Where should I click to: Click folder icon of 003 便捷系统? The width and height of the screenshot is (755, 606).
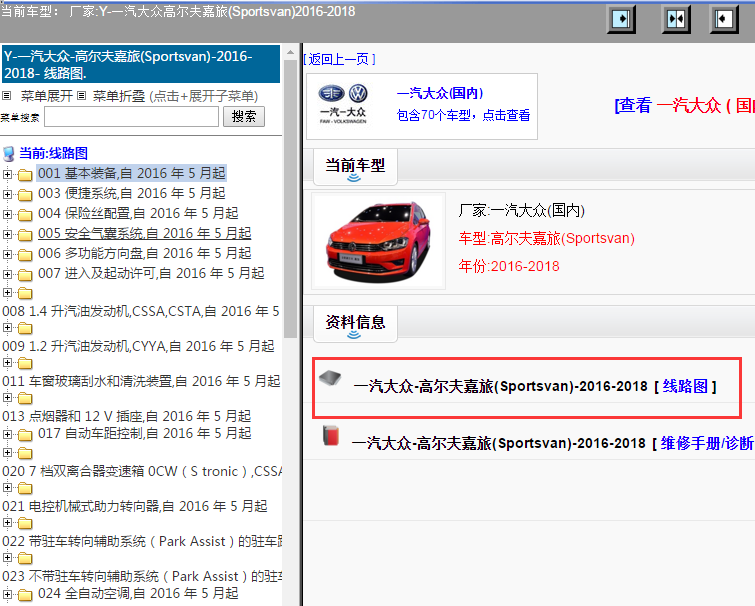click(x=25, y=194)
